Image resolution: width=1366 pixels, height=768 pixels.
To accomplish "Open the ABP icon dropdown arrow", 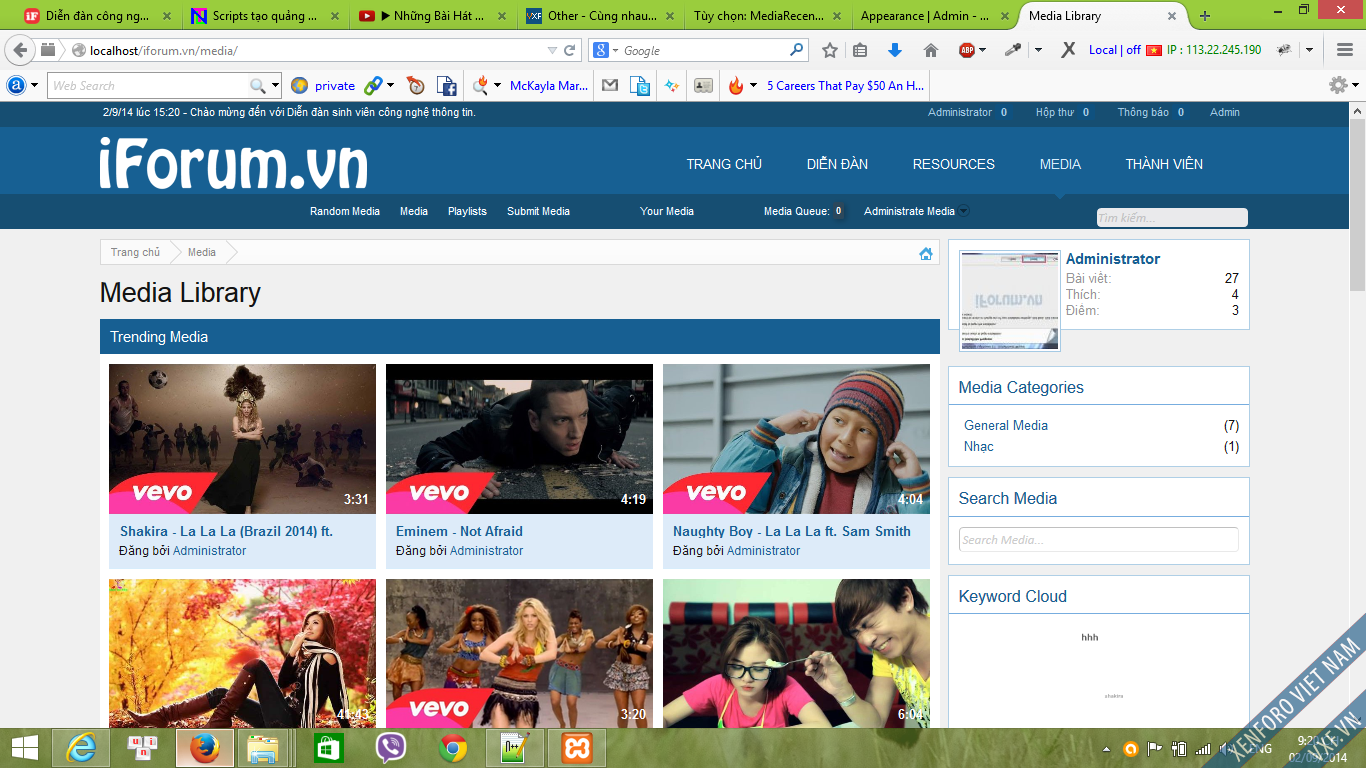I will [x=982, y=50].
